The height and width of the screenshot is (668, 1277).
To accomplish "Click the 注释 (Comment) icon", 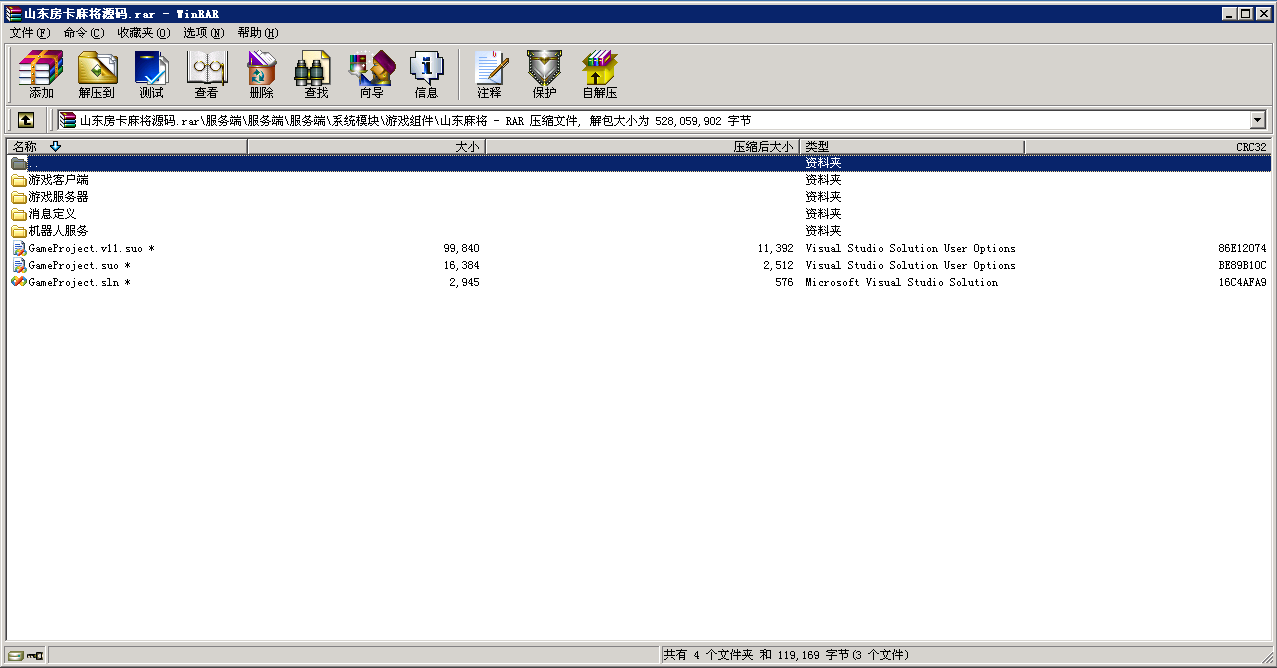I will click(x=489, y=75).
